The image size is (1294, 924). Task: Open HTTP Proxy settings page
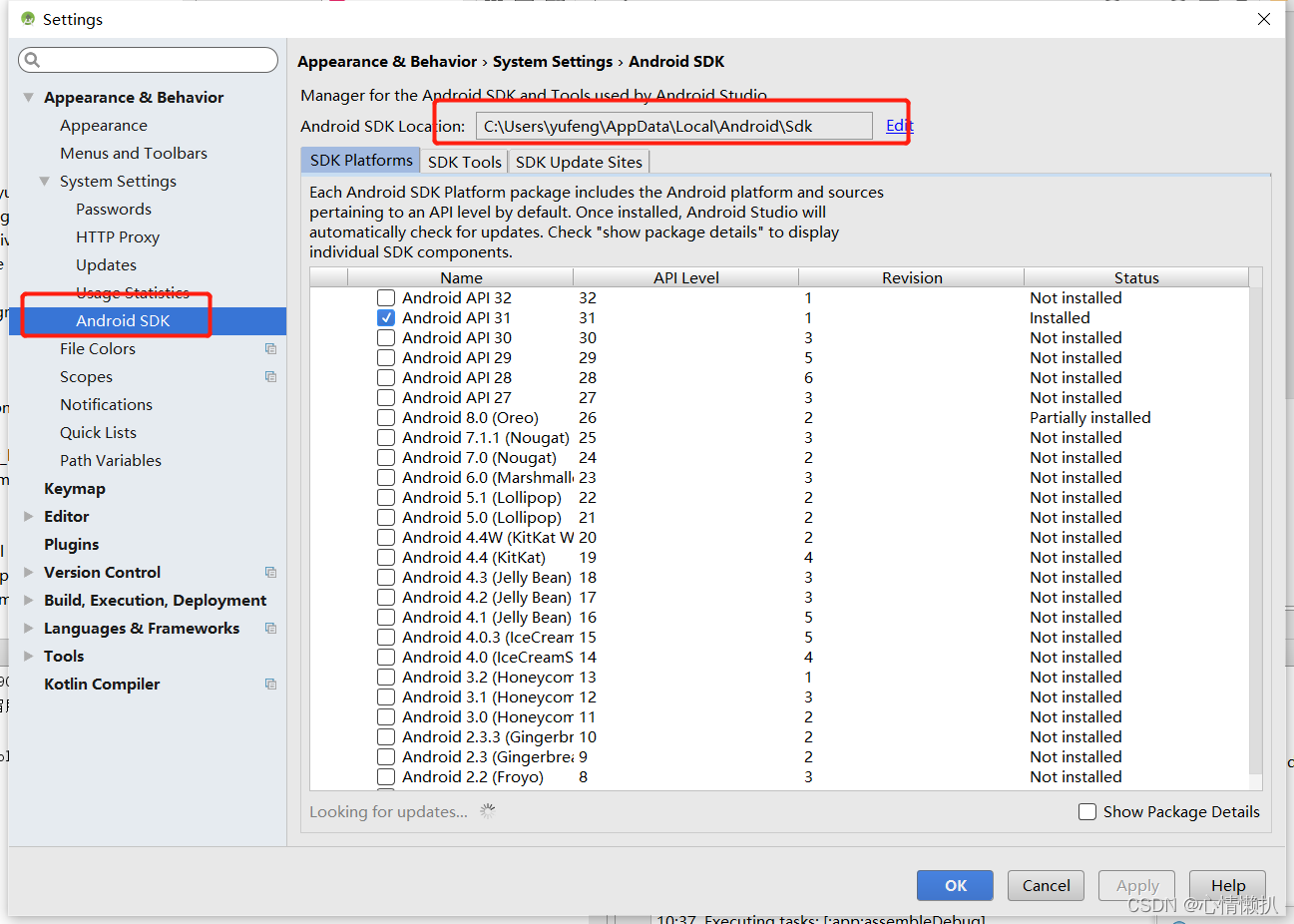(118, 236)
